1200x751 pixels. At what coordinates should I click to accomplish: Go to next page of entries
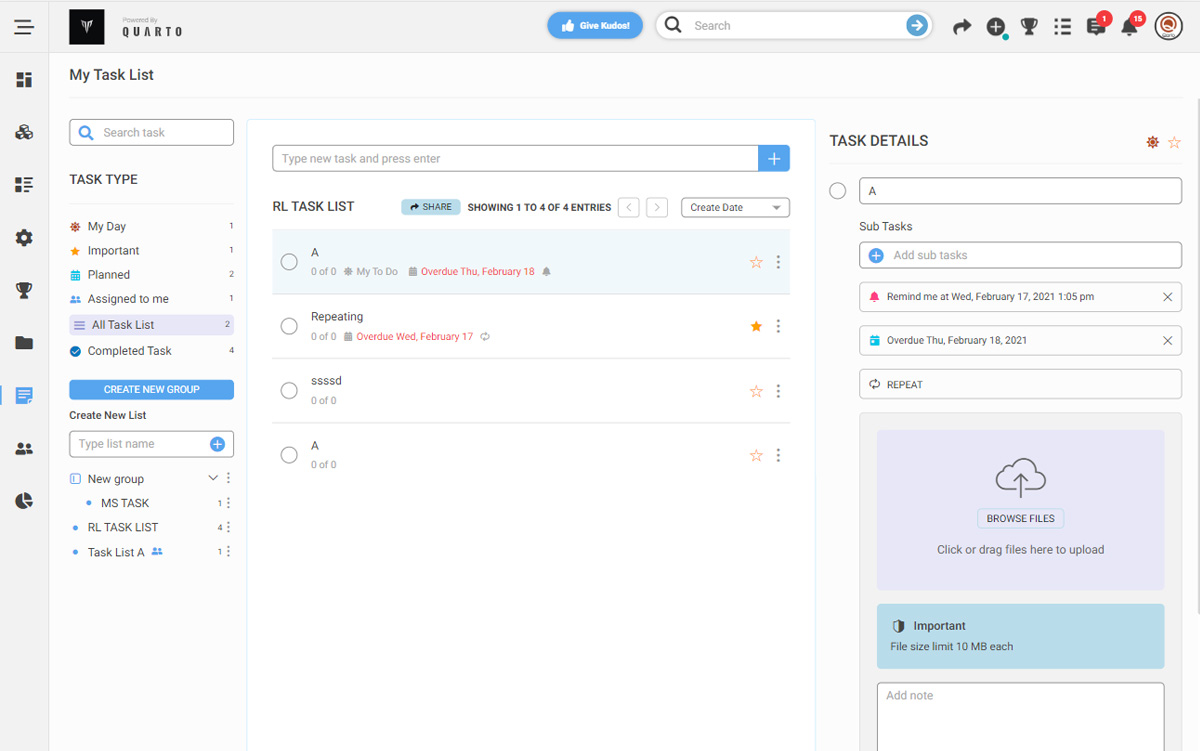[x=657, y=208]
